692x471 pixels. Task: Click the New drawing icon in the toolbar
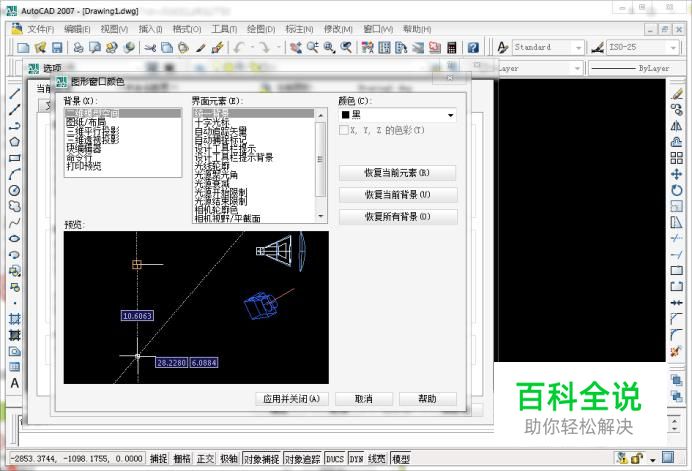pyautogui.click(x=23, y=47)
